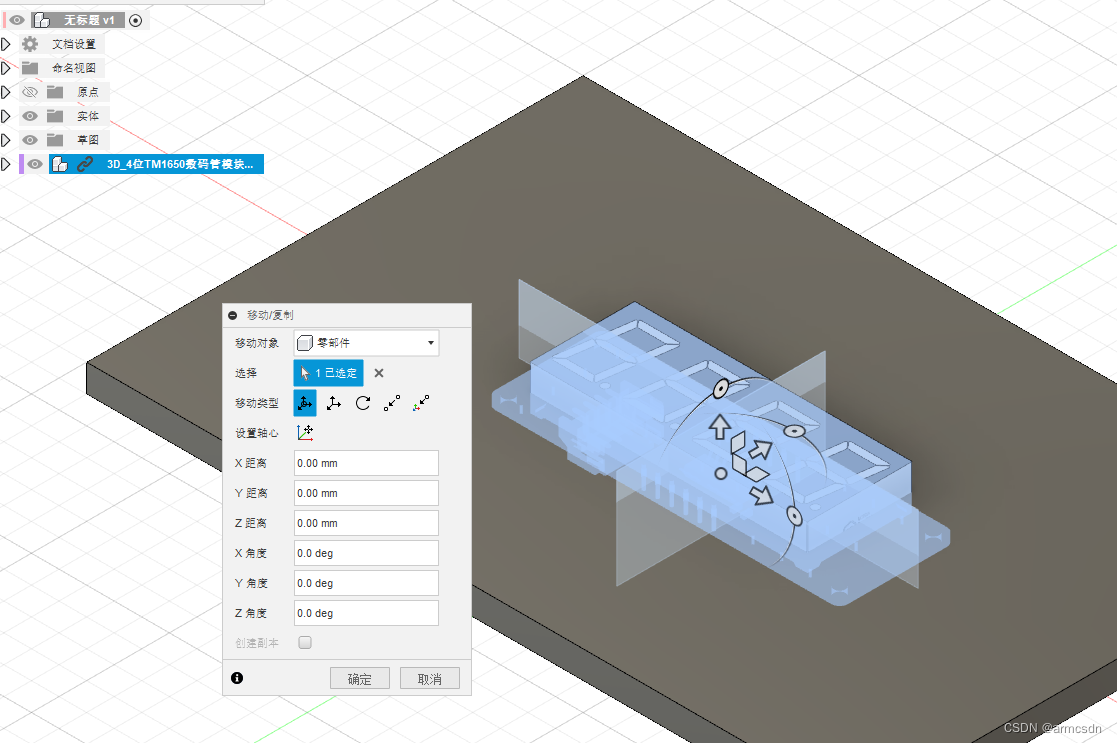The height and width of the screenshot is (743, 1117).
Task: Select the 原点 tree label
Action: (x=88, y=92)
